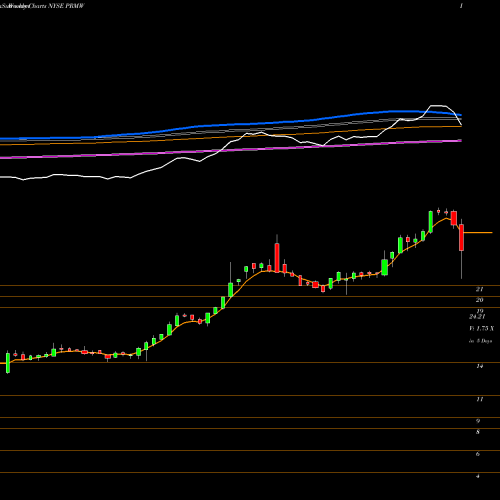Click the last red candlestick on the chart

coord(461,237)
